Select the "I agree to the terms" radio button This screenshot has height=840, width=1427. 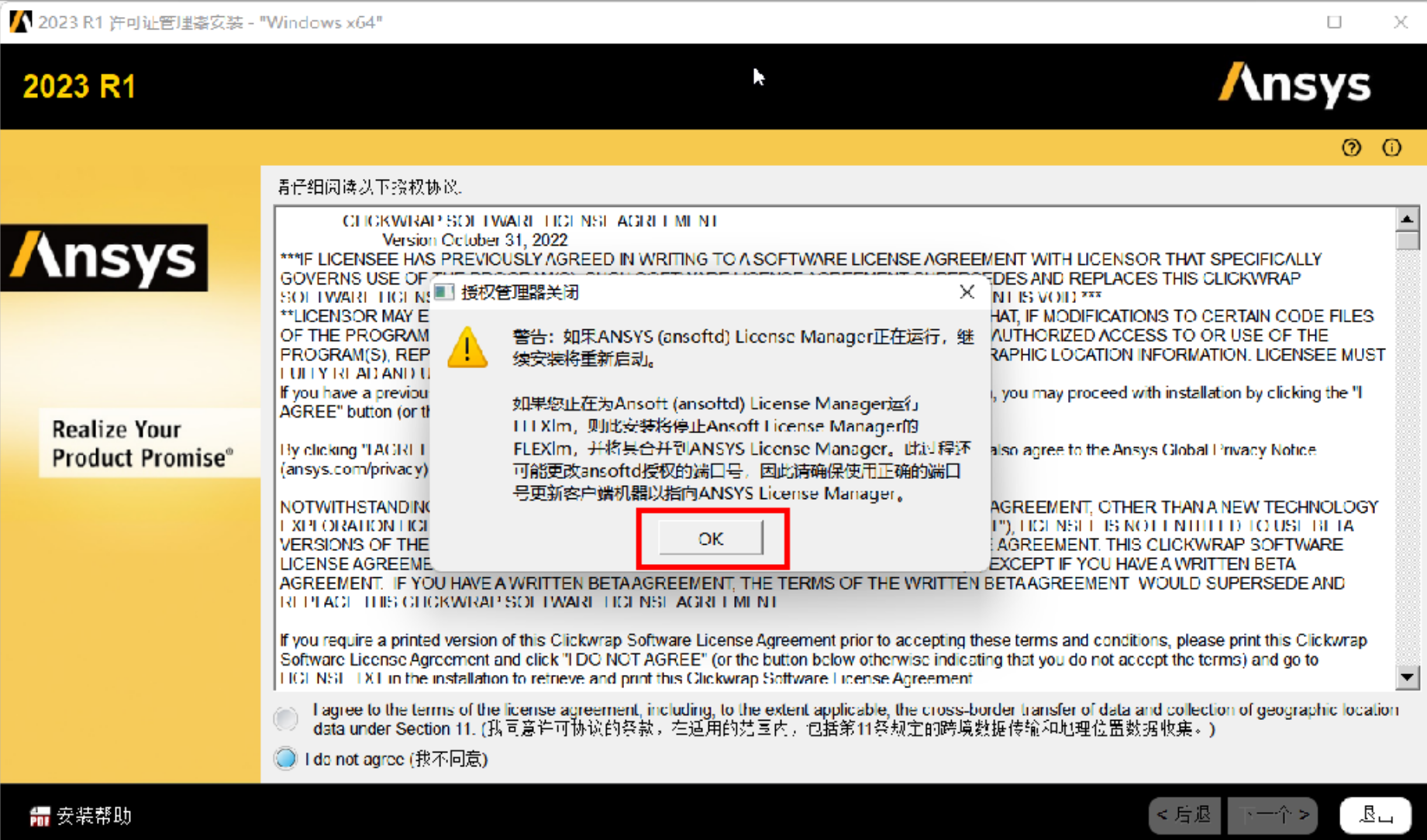(x=285, y=718)
